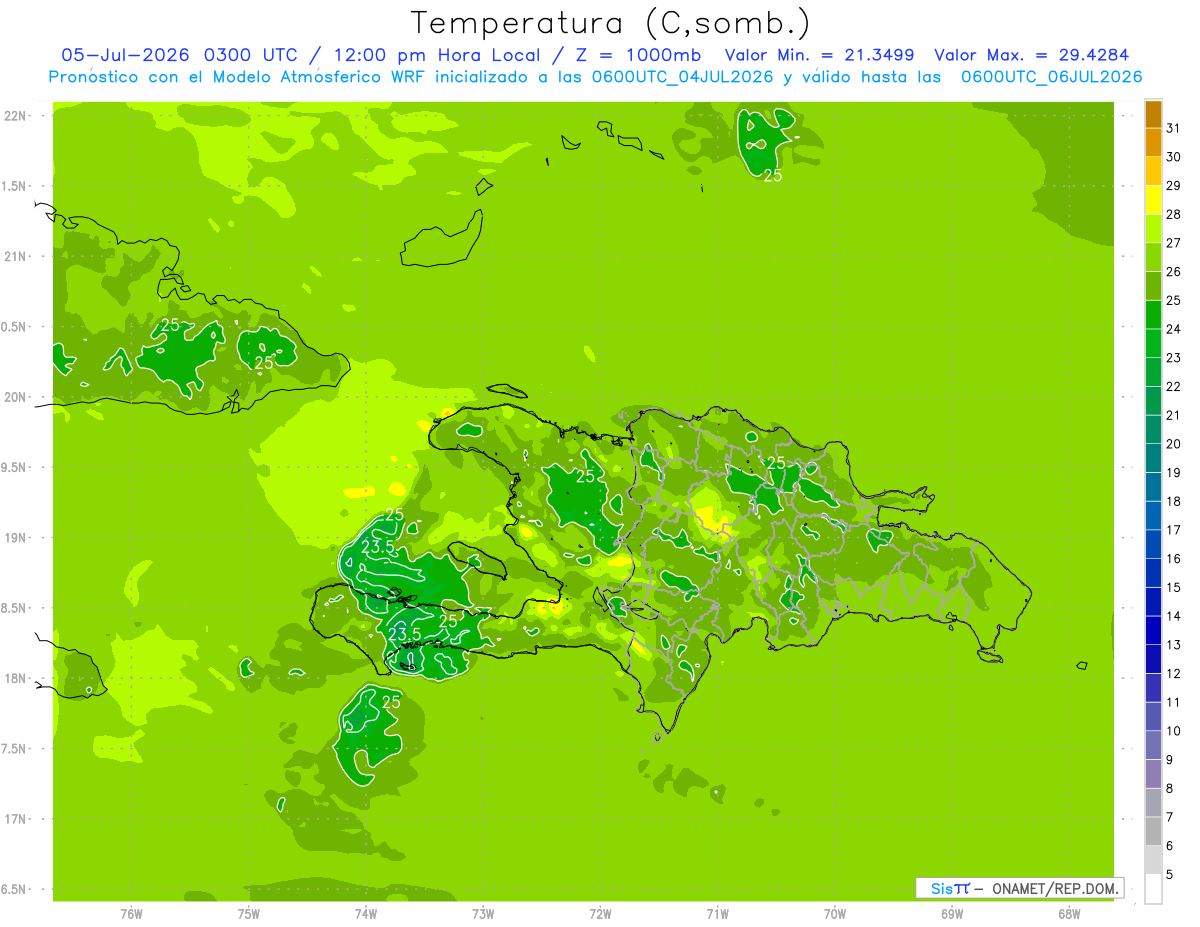
Task: Click the lime swatch between 27 and 28
Action: tap(1153, 229)
